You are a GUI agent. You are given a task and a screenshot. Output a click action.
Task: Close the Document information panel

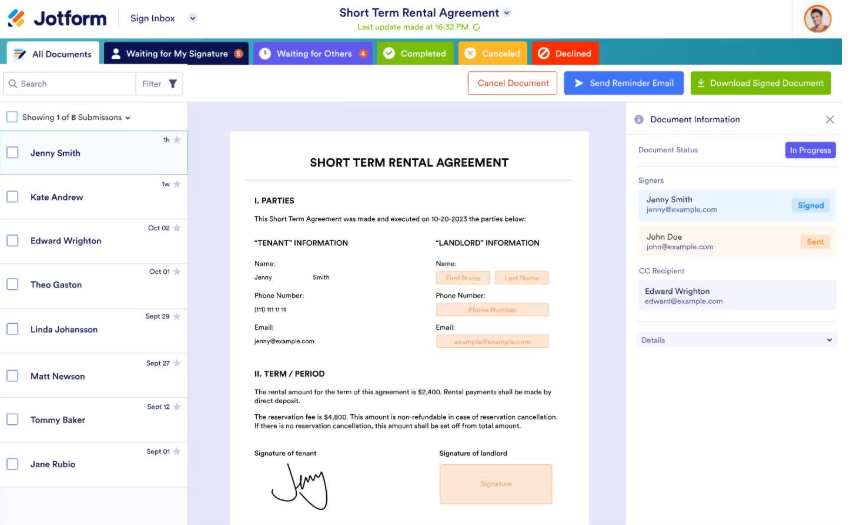829,119
